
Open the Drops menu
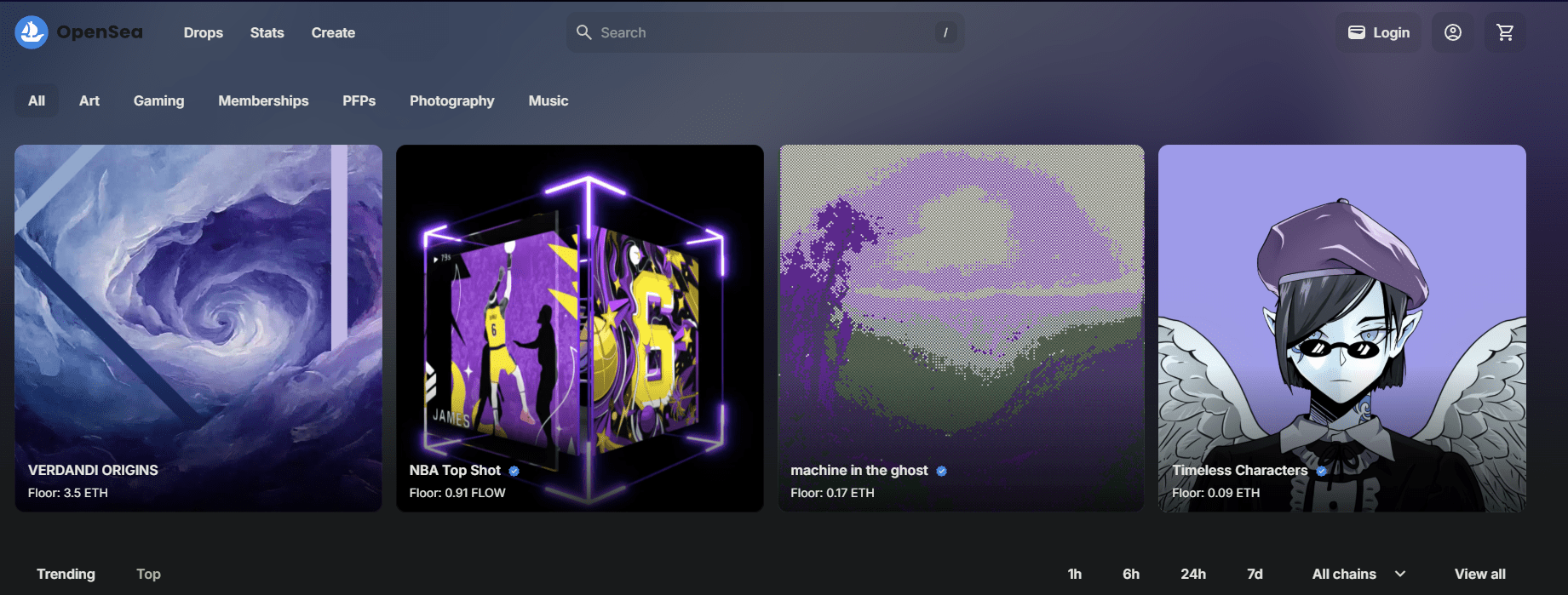point(203,32)
